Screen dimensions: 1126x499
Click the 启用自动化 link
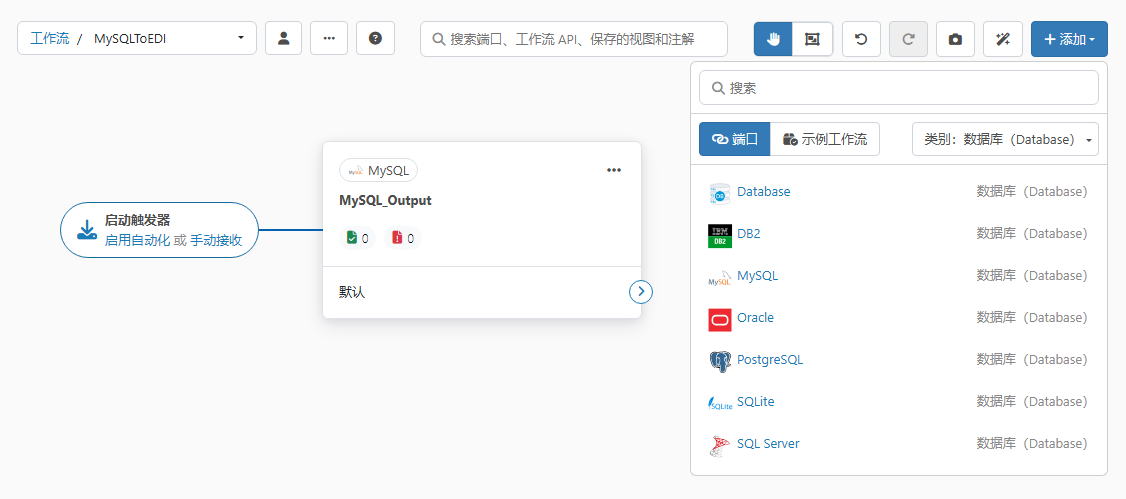pyautogui.click(x=137, y=240)
